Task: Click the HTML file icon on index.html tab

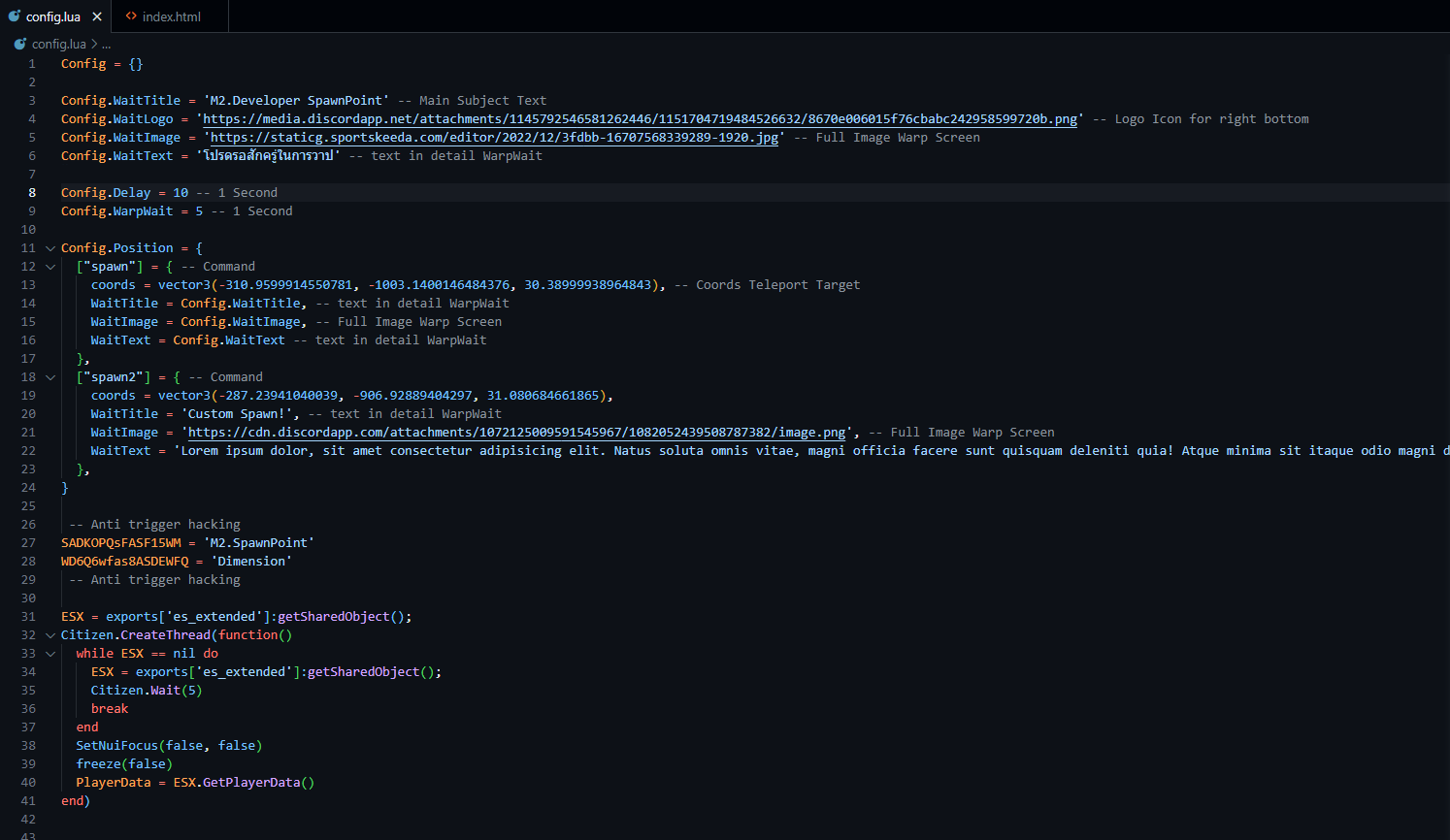Action: [x=131, y=16]
